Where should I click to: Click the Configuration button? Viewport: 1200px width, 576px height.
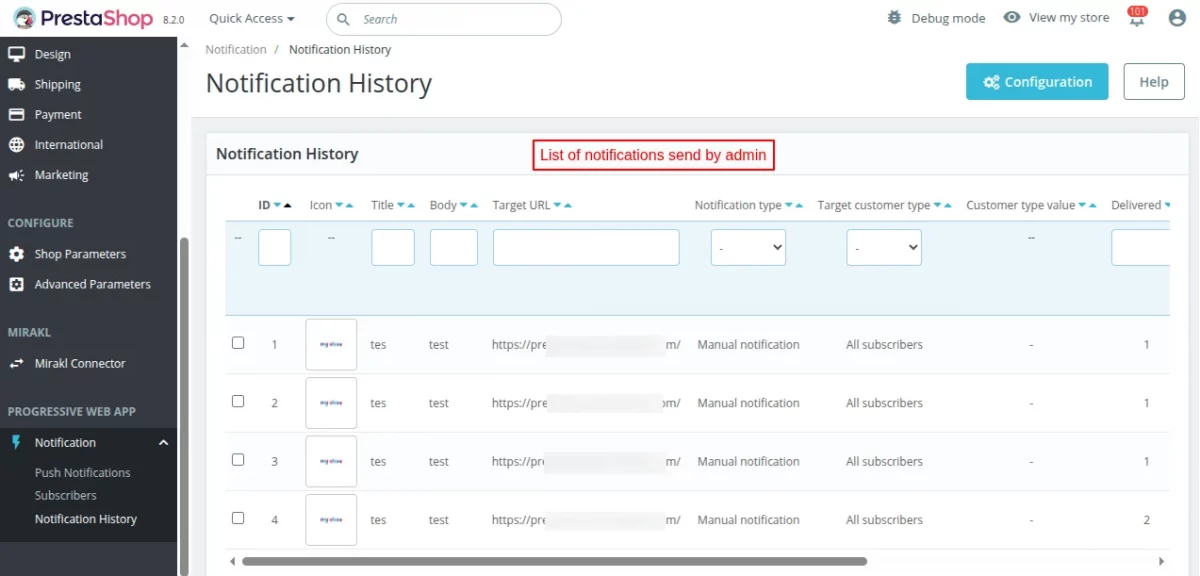(x=1037, y=81)
